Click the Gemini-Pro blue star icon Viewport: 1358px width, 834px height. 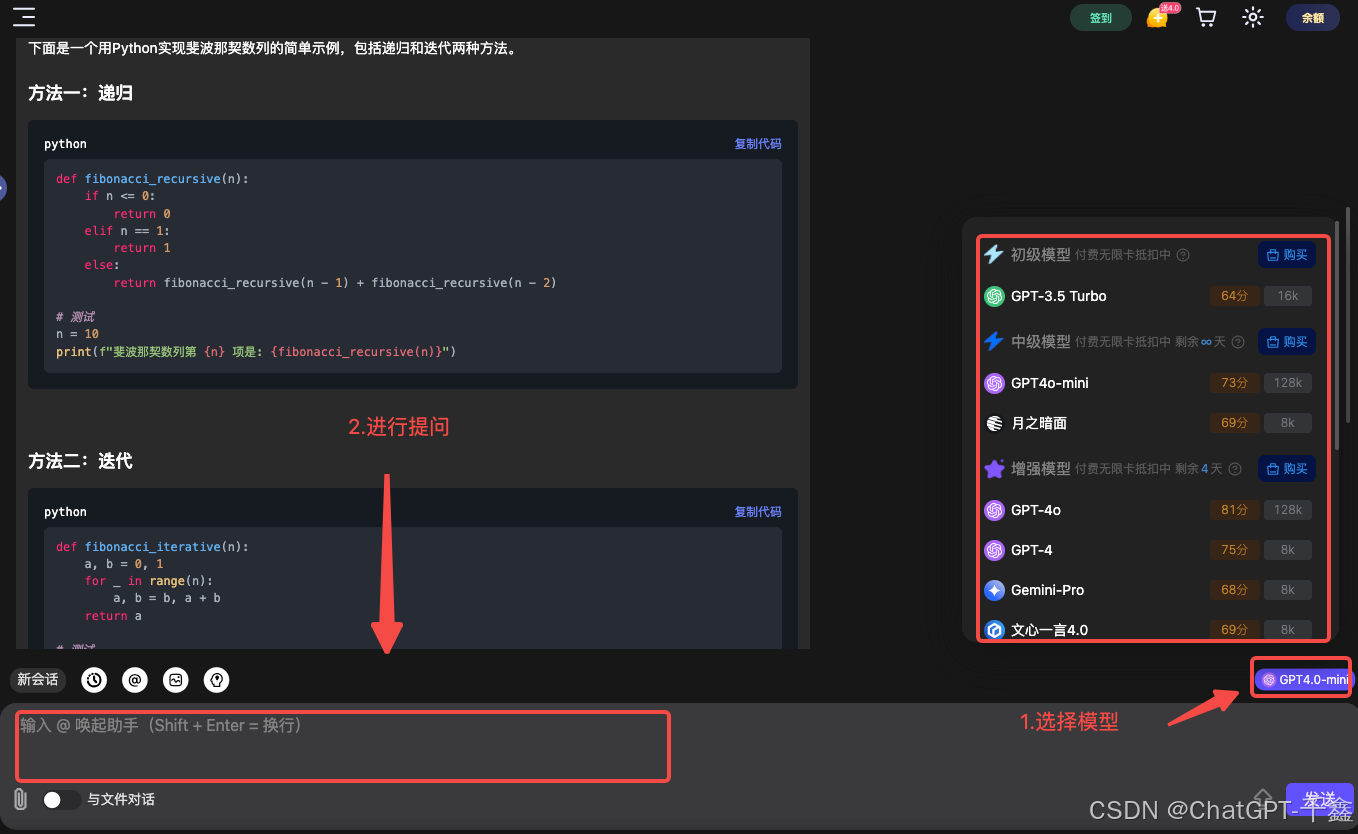pos(994,590)
